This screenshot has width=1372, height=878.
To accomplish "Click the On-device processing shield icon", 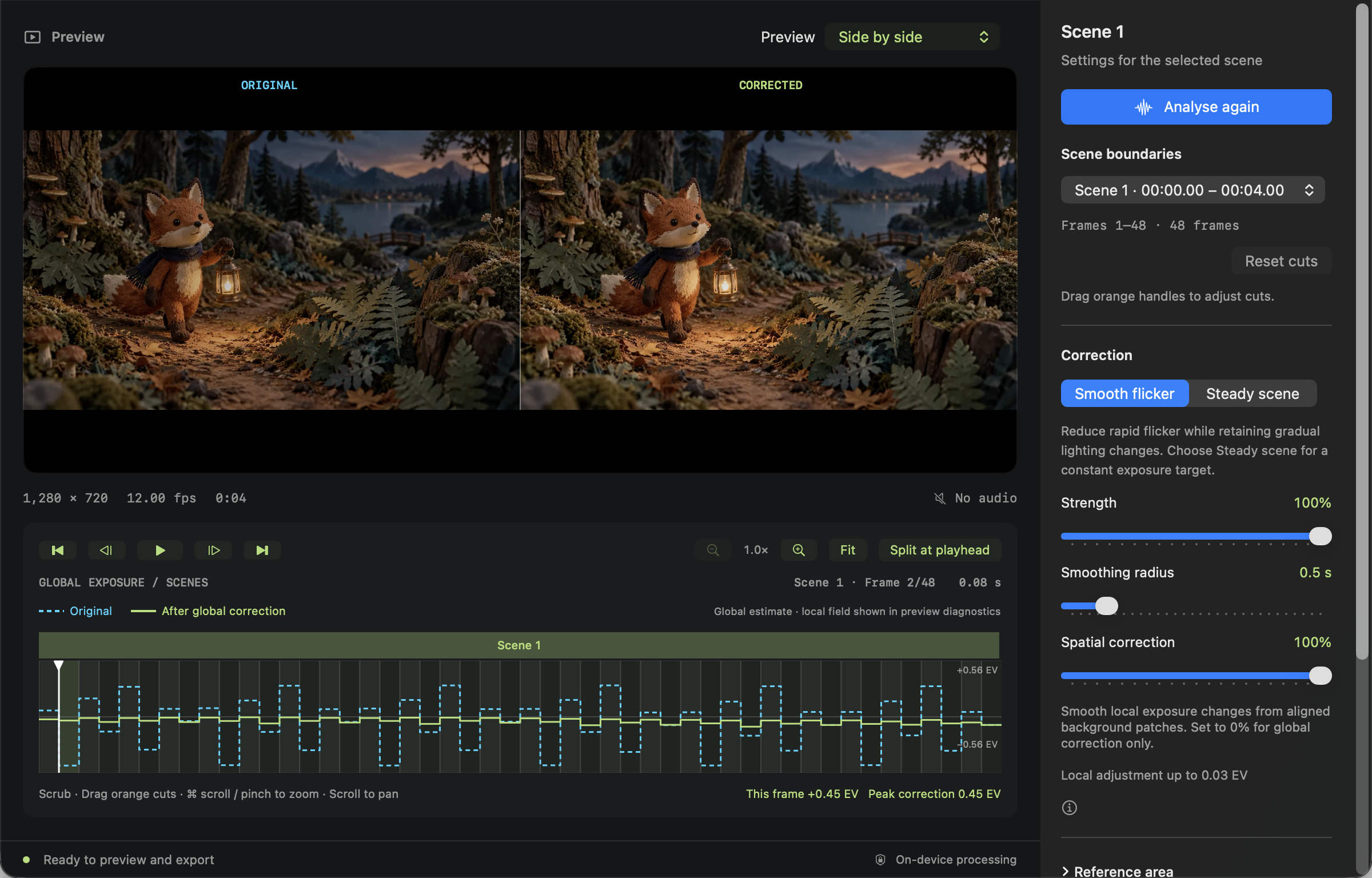I will tap(880, 860).
